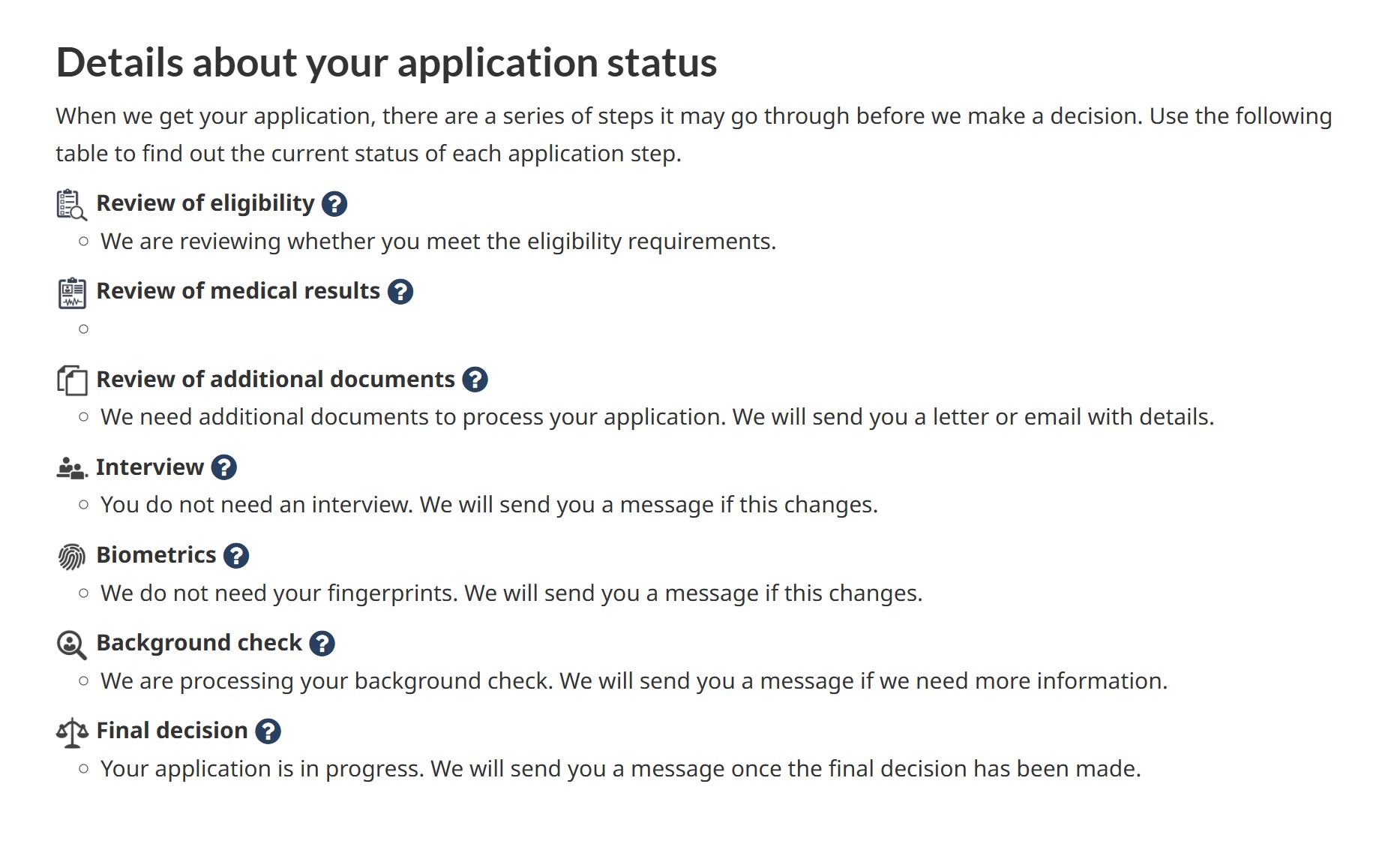Click the help icon beside Review of eligibility
Viewport: 1400px width, 844px height.
coord(334,204)
